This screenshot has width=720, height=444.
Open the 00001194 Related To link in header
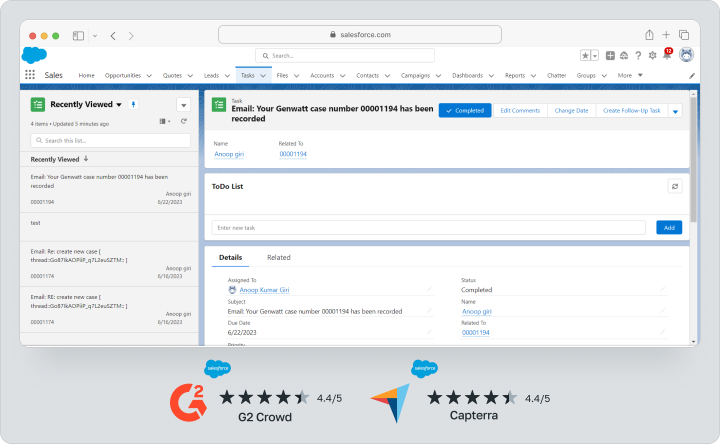tap(293, 154)
